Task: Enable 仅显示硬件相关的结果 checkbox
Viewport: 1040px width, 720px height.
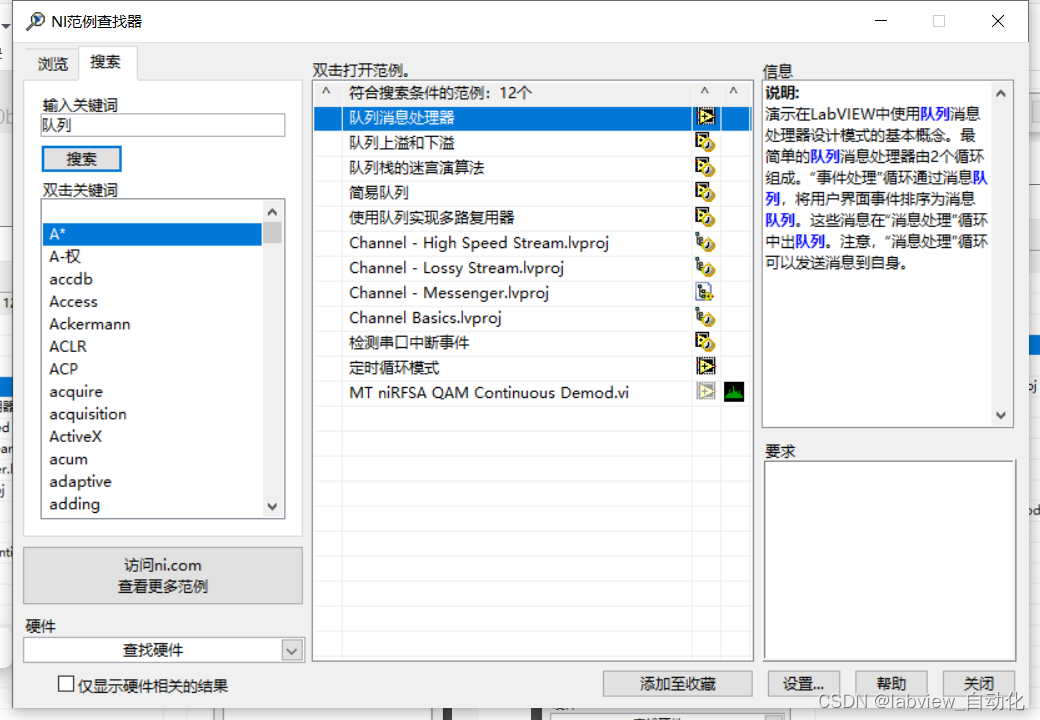Action: pos(66,684)
